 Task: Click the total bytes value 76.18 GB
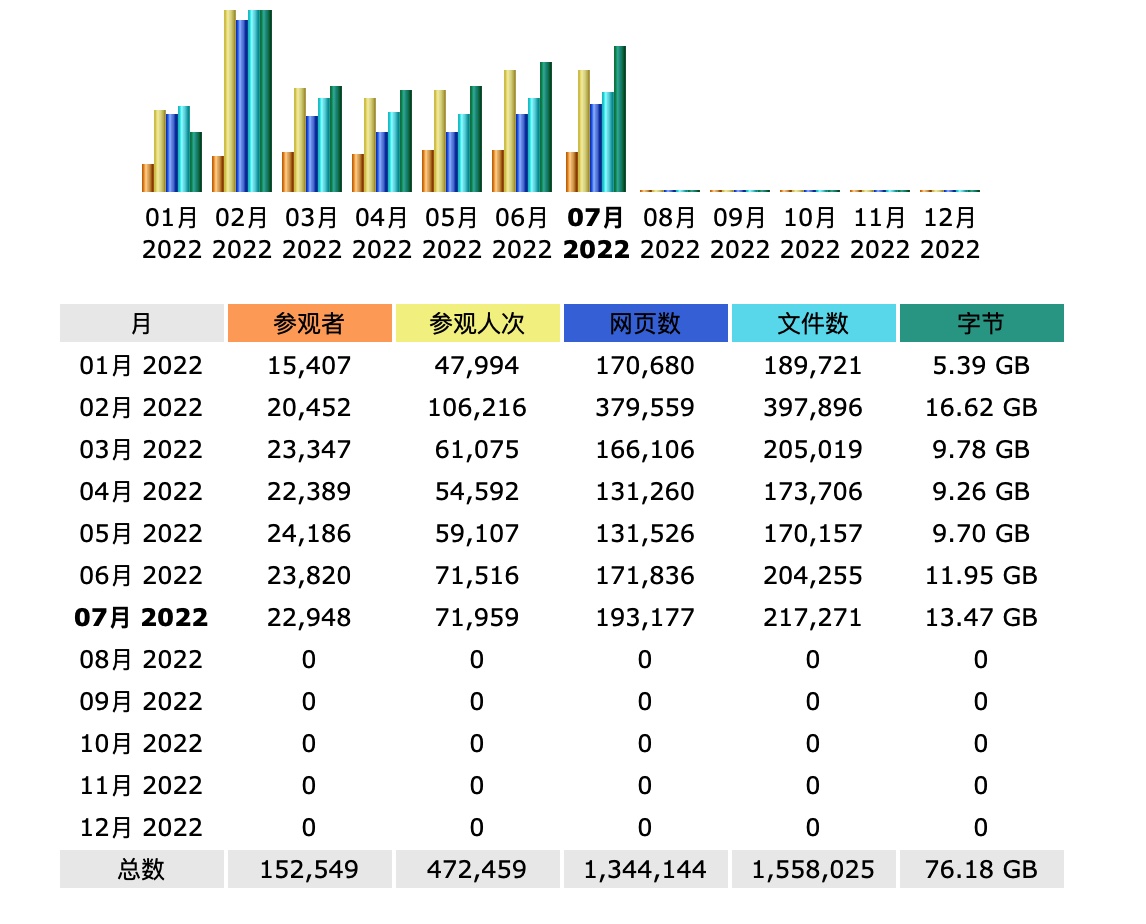coord(981,870)
